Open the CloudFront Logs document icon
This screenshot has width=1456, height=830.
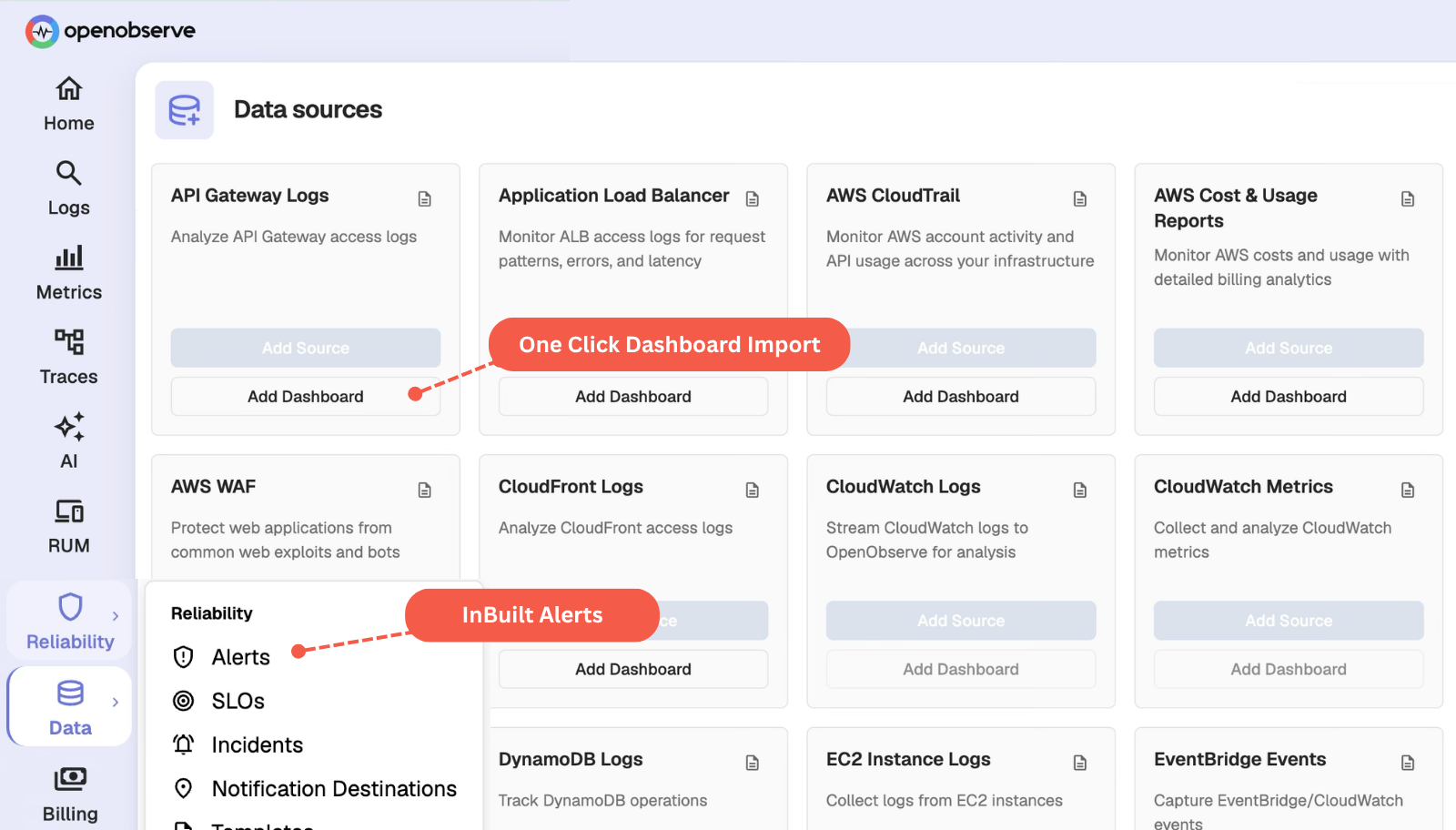753,490
